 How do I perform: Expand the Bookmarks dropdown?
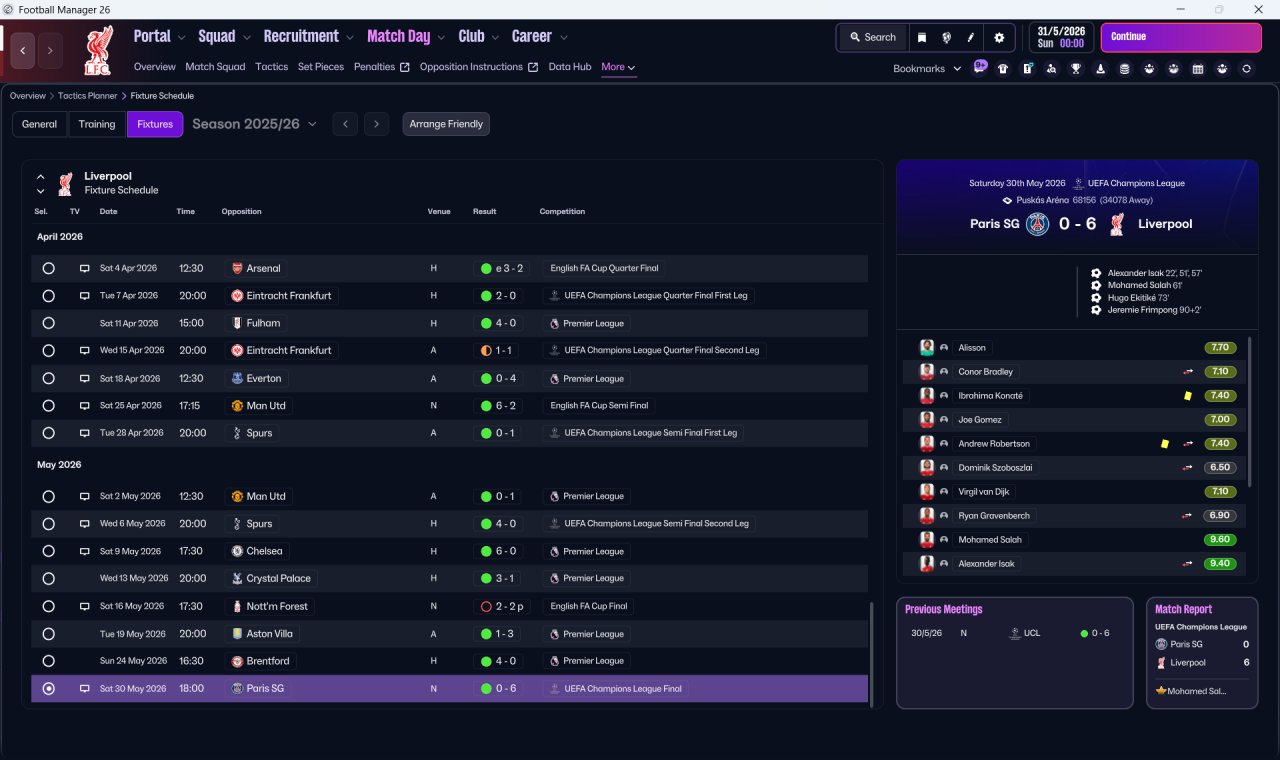pyautogui.click(x=927, y=69)
